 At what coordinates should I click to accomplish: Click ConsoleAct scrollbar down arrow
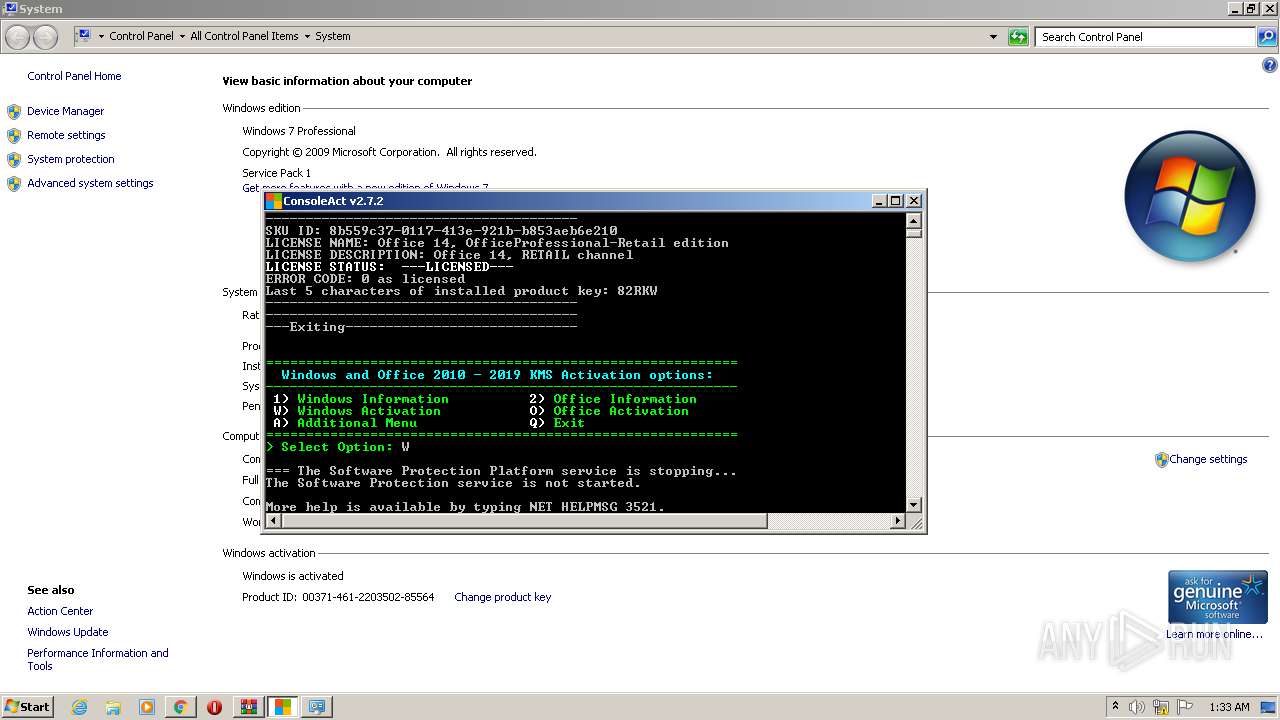coord(913,506)
